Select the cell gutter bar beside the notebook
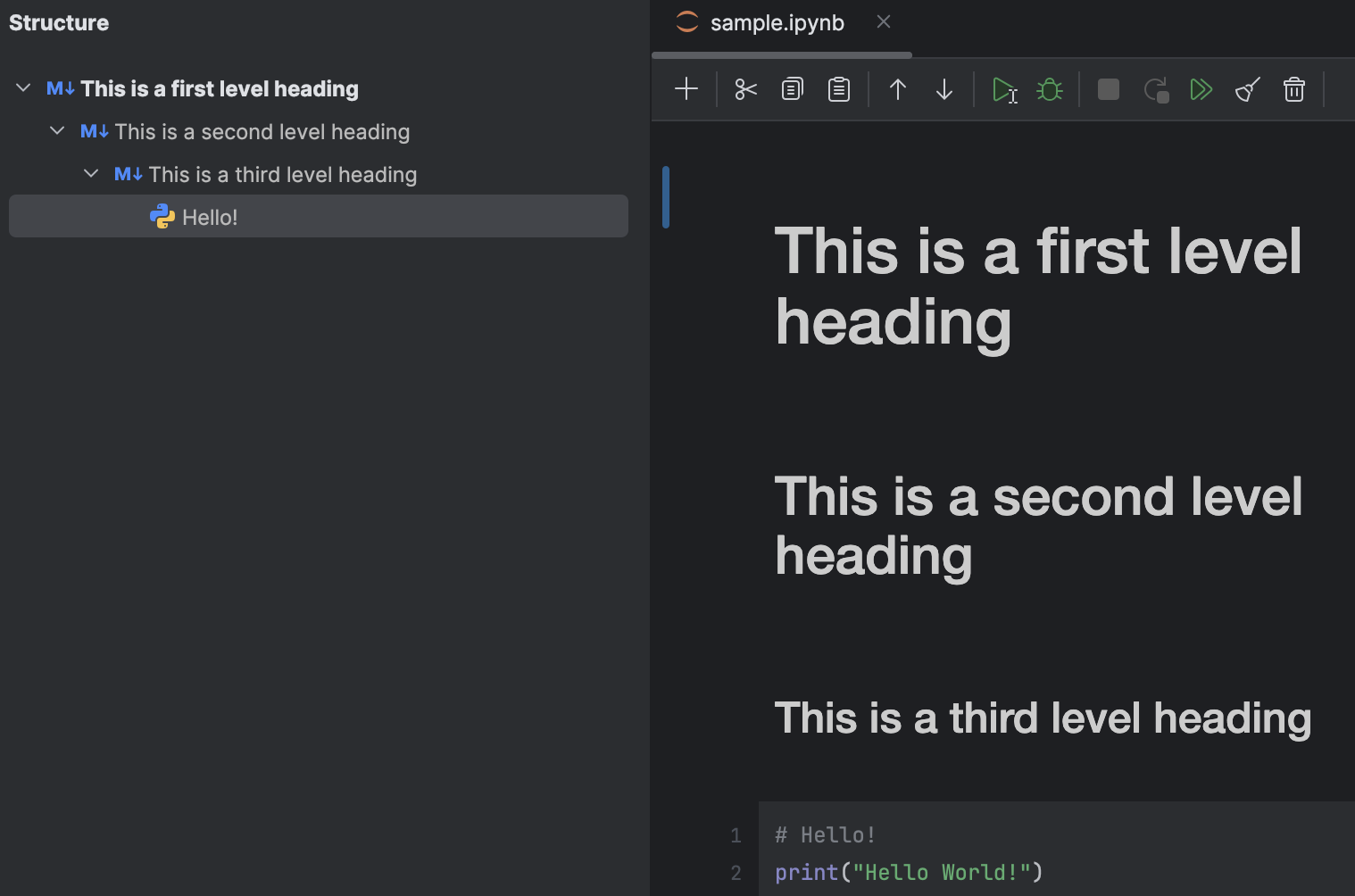This screenshot has width=1355, height=896. point(665,196)
